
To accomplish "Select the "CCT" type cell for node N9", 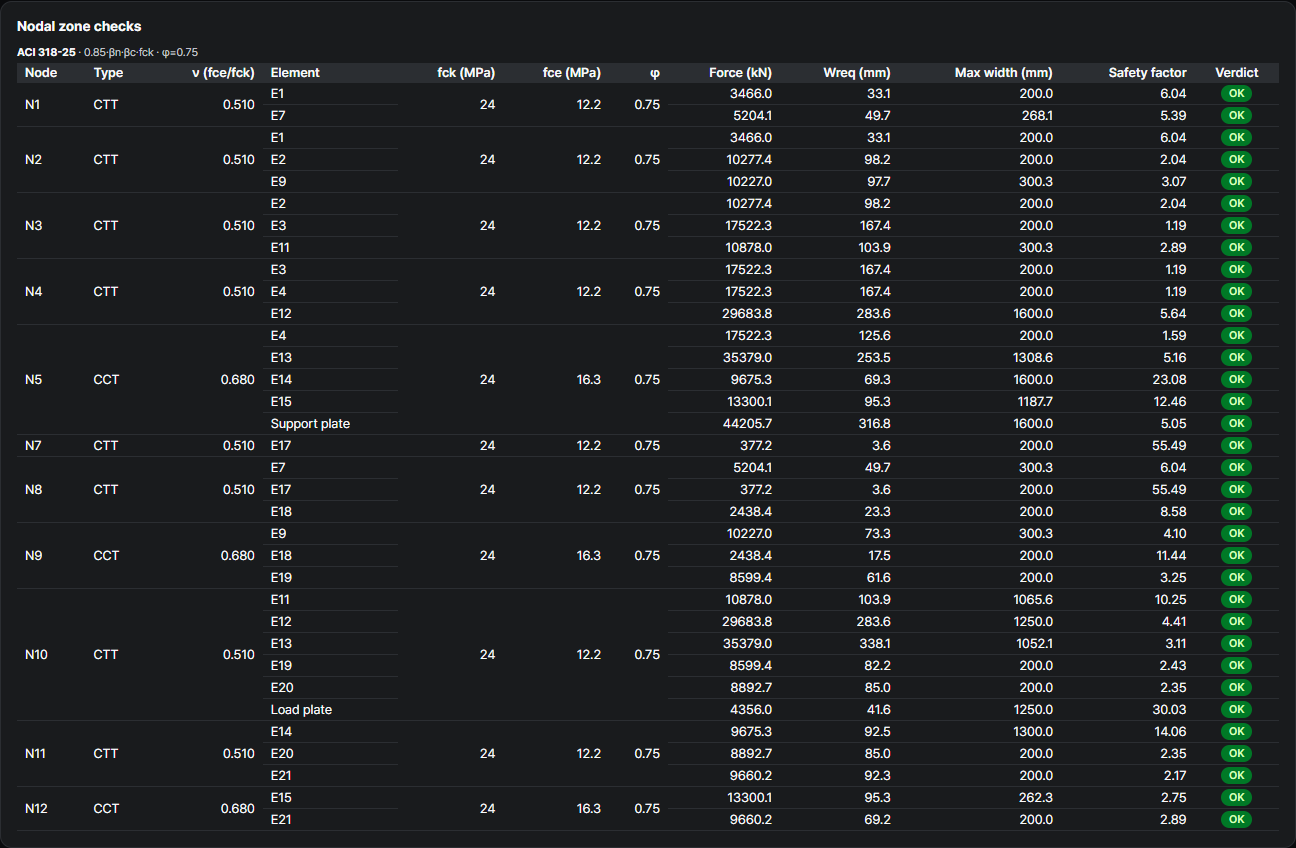I will [106, 556].
